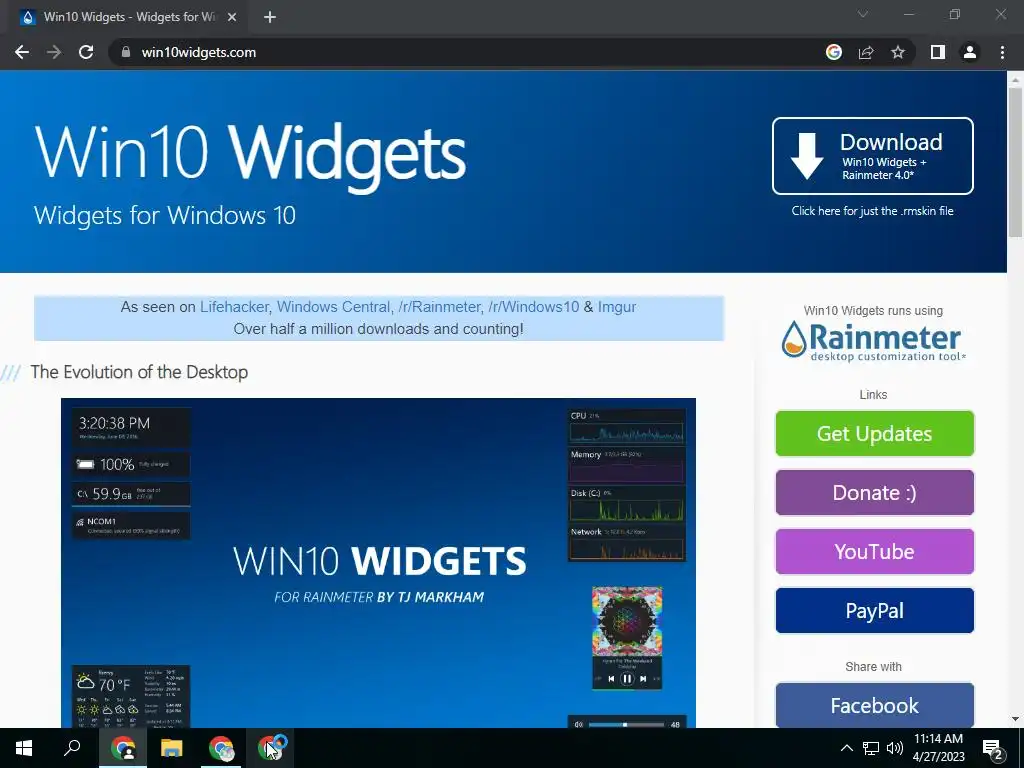1024x768 pixels.
Task: Open the /r/Windows10 link
Action: pyautogui.click(x=534, y=307)
